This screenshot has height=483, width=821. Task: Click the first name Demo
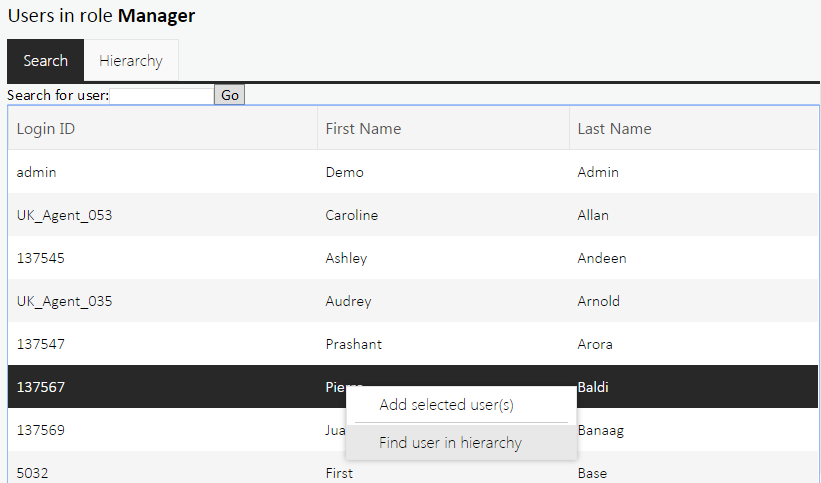click(x=345, y=172)
